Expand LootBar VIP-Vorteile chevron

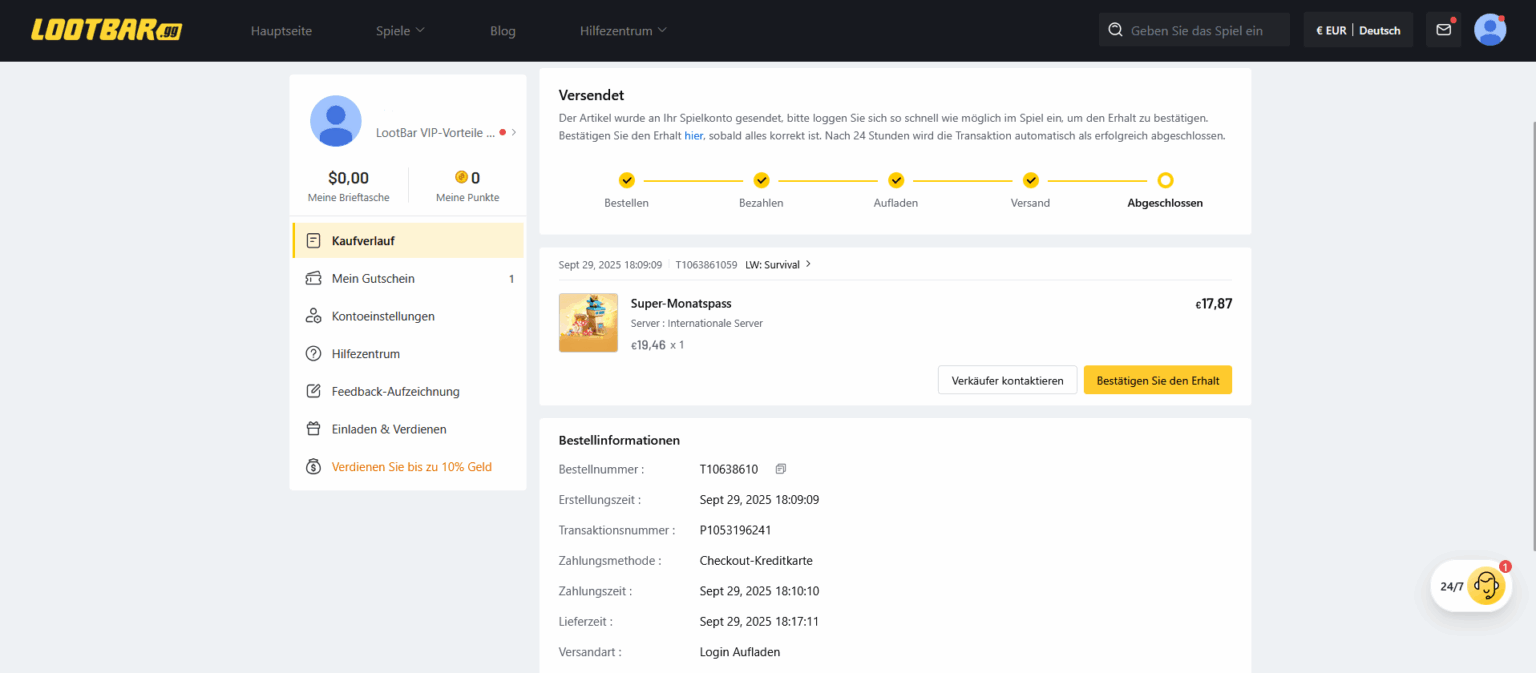[x=513, y=132]
